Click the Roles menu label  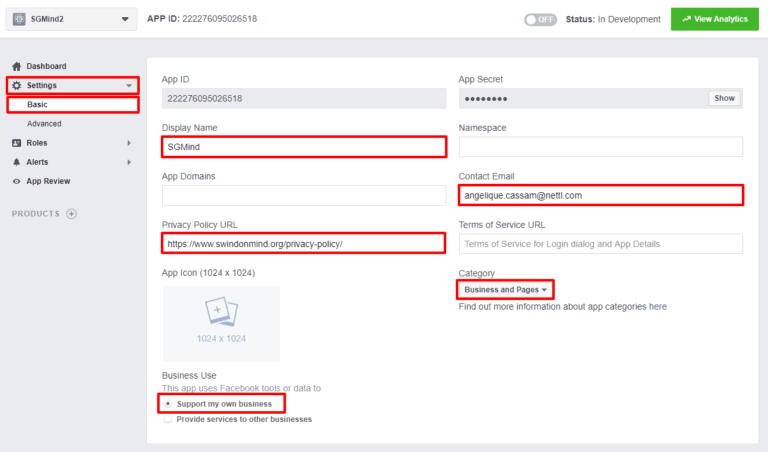[x=37, y=143]
